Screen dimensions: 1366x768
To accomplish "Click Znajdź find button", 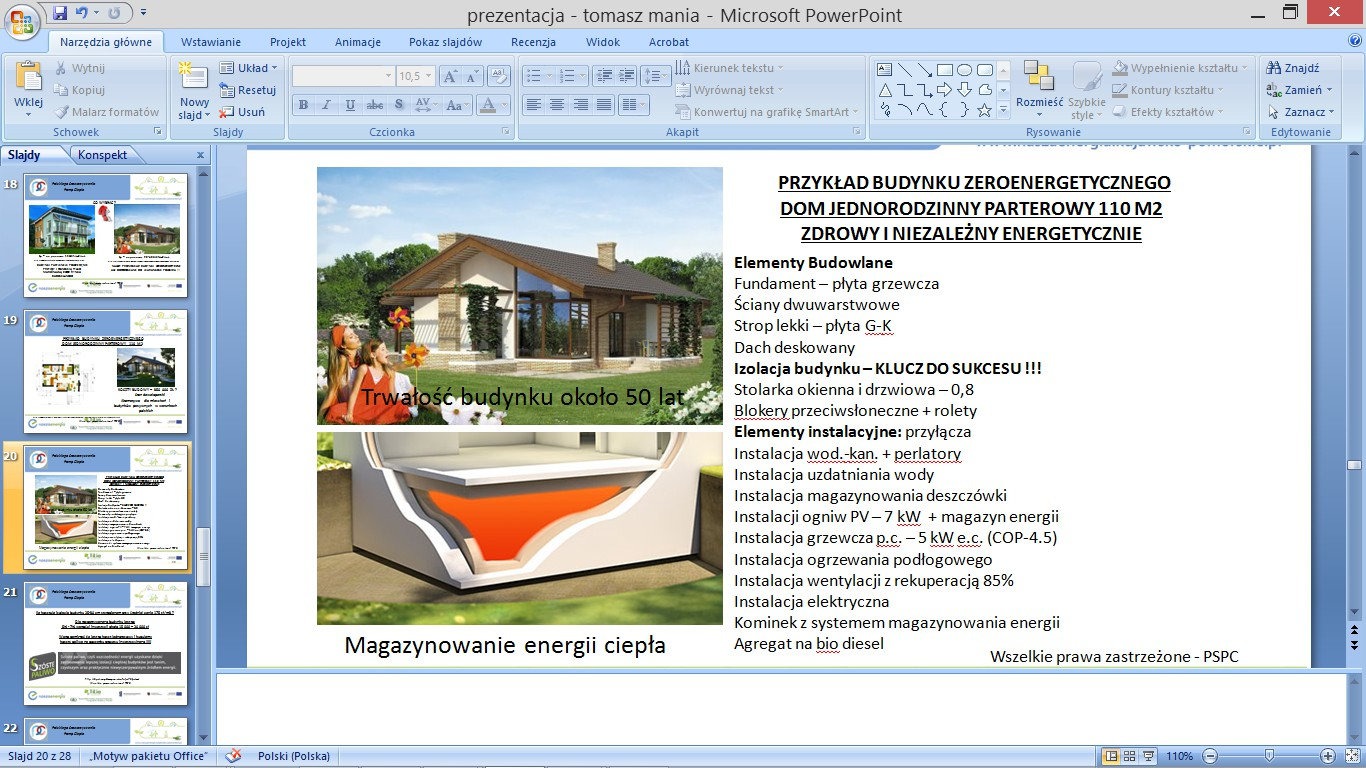I will coord(1293,68).
